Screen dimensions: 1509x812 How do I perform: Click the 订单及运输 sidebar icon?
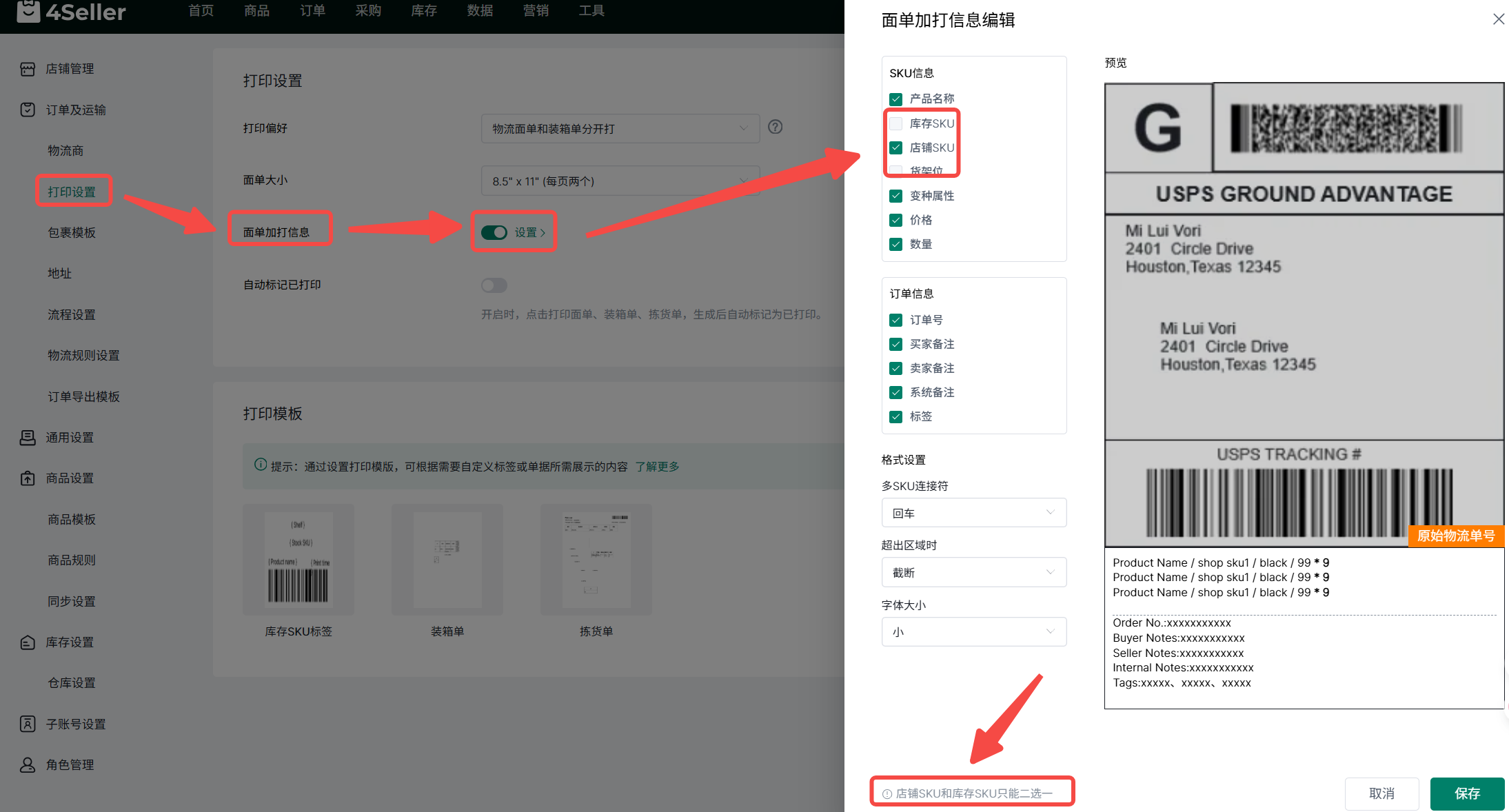pos(28,110)
